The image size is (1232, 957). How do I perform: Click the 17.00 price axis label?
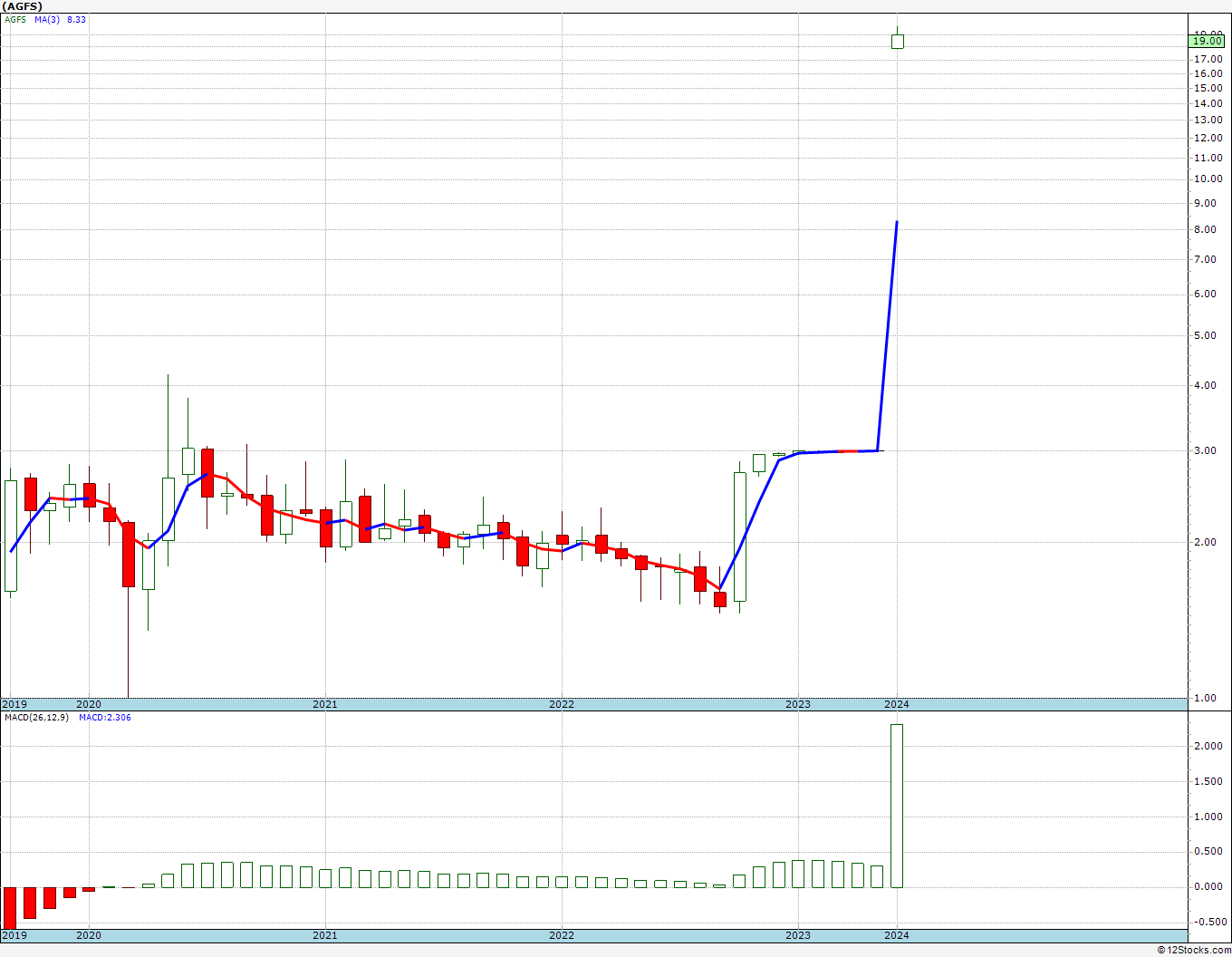click(x=1208, y=59)
